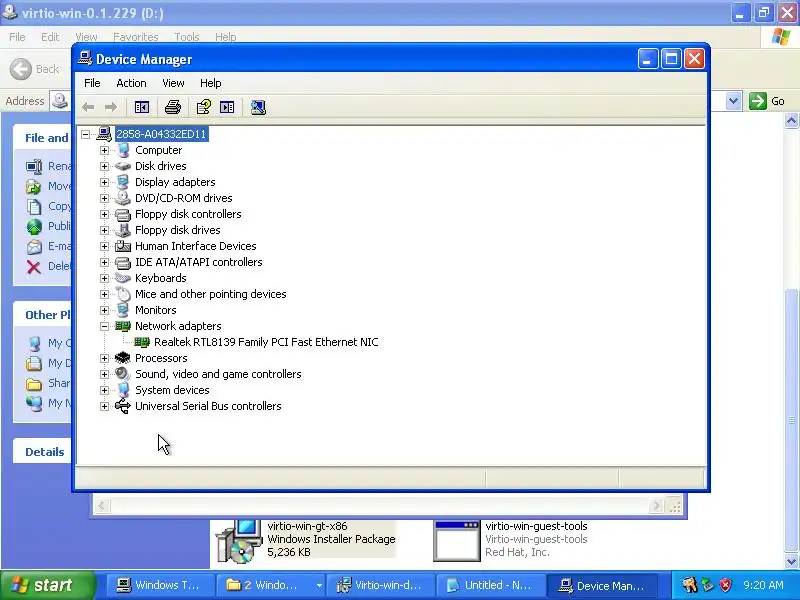Click the Realtek RTL8139 NIC device icon
This screenshot has height=600, width=800.
pos(142,342)
